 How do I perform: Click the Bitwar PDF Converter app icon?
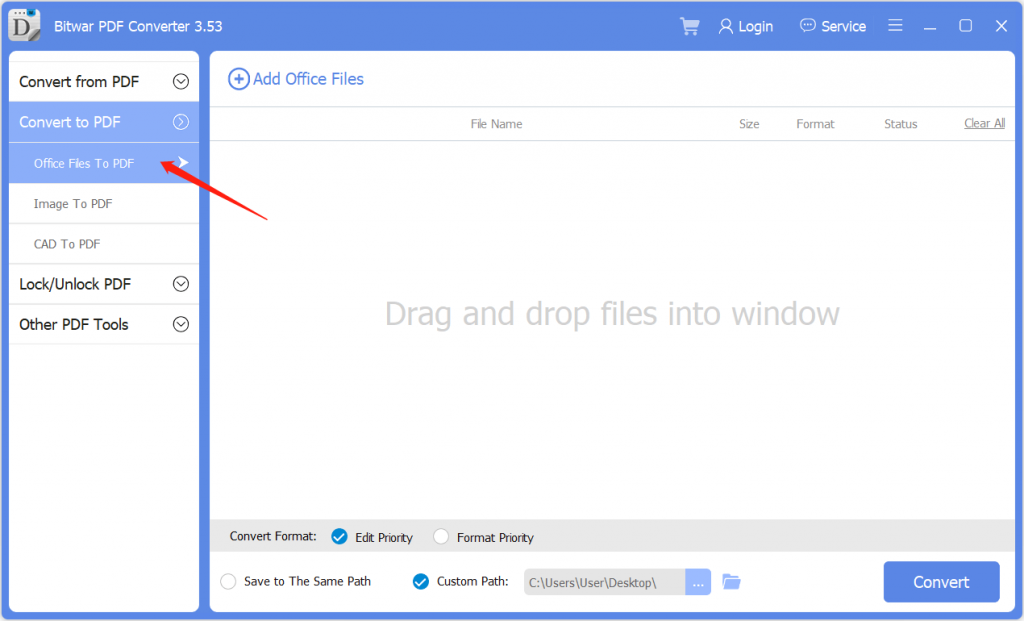23,25
